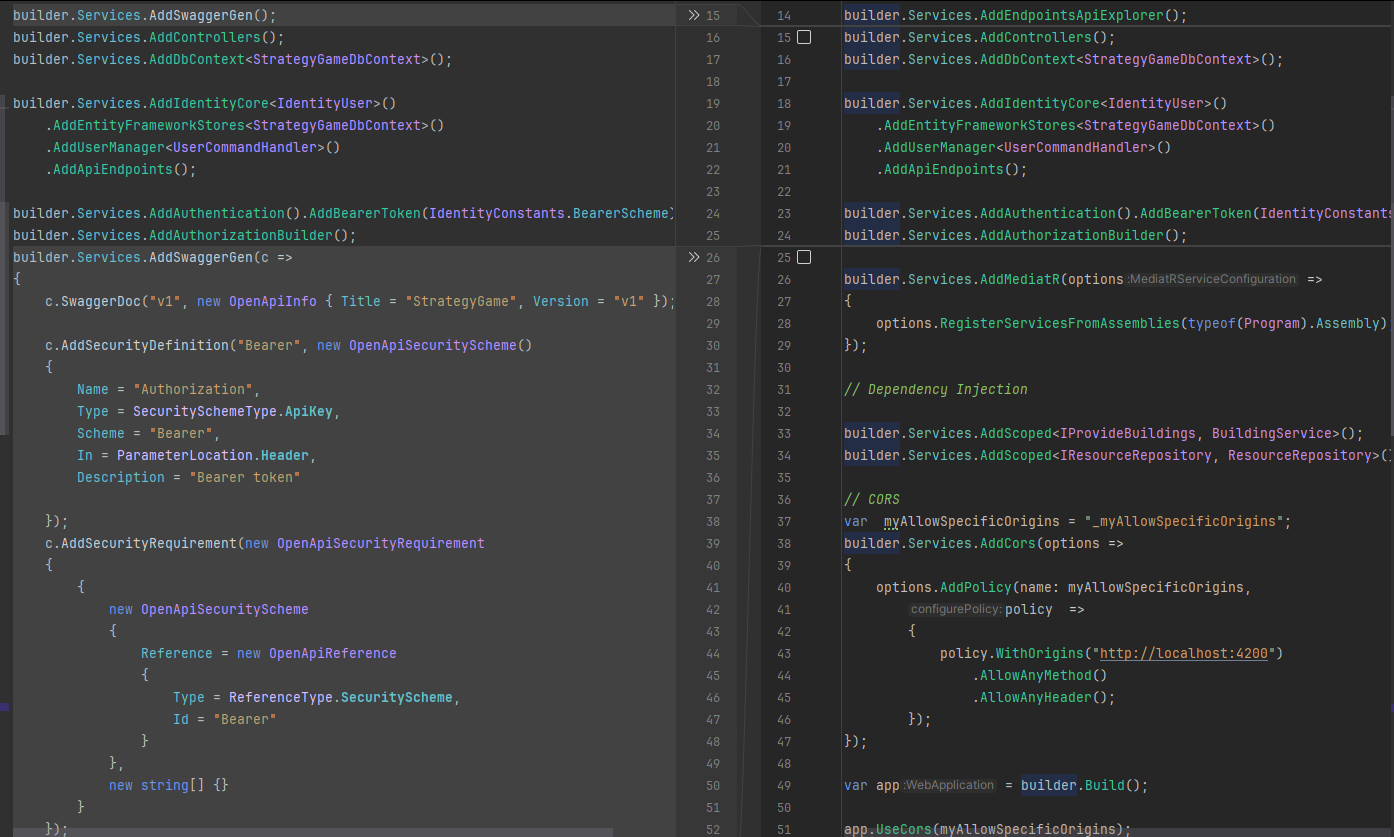The height and width of the screenshot is (837, 1394).
Task: Apply the change arrow beside left line 26
Action: click(x=694, y=257)
